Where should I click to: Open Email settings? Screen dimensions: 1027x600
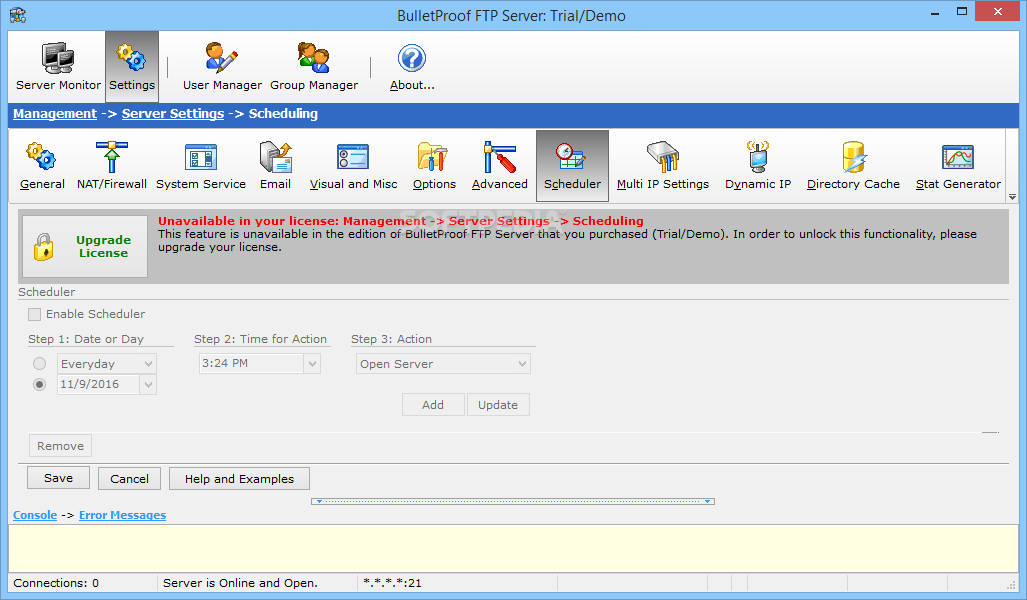(275, 166)
